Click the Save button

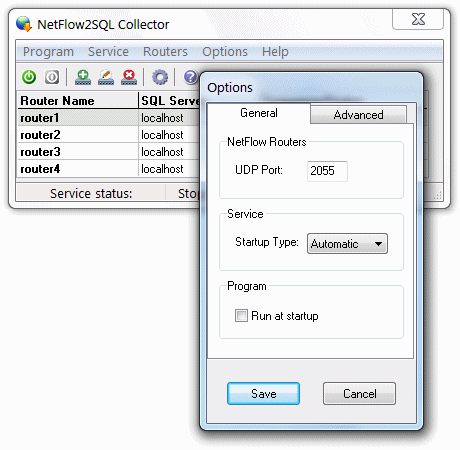(263, 394)
